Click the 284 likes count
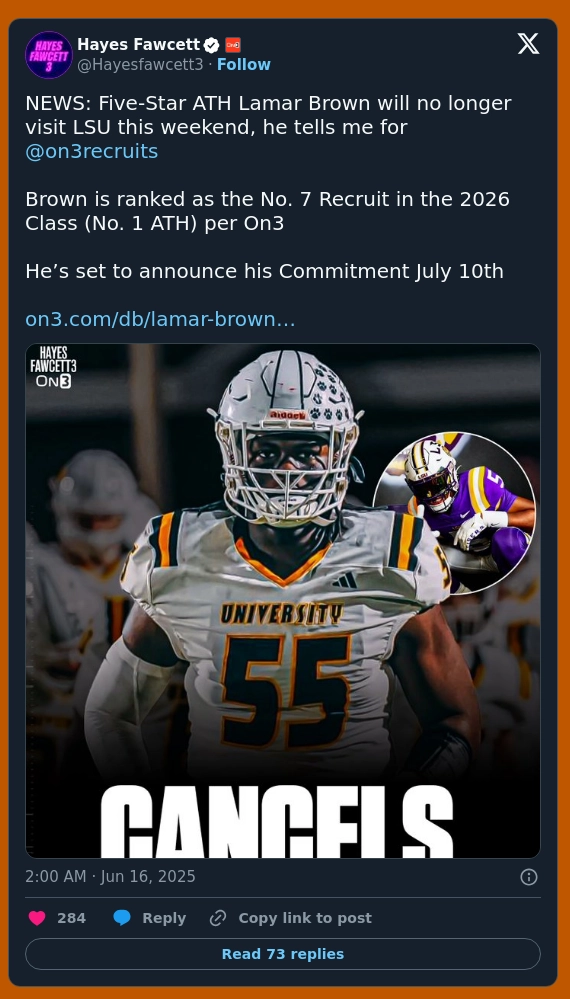Image resolution: width=570 pixels, height=999 pixels. point(71,918)
